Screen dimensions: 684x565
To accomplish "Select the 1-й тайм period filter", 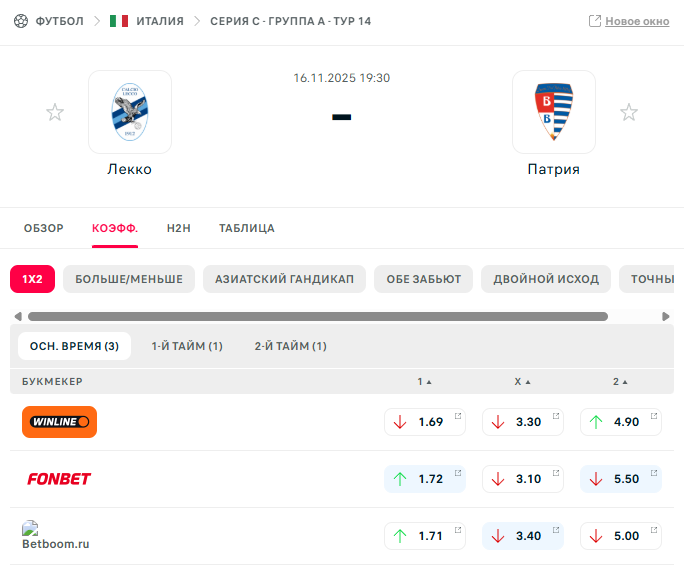I will pos(187,346).
